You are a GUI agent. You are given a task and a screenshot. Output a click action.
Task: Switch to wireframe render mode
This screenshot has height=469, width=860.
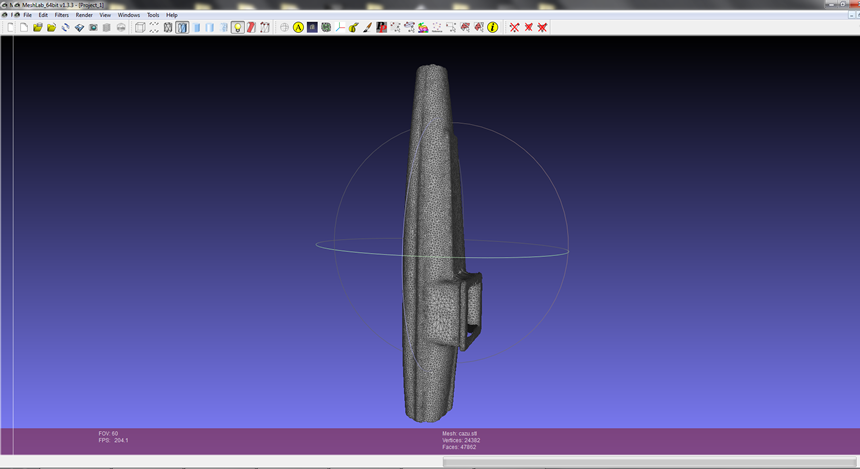tap(168, 27)
